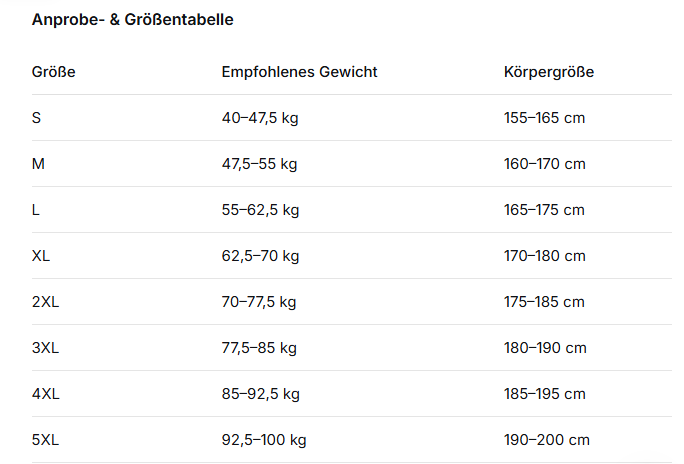The image size is (684, 464).
Task: Click the '170–180 cm' height cell
Action: click(545, 256)
